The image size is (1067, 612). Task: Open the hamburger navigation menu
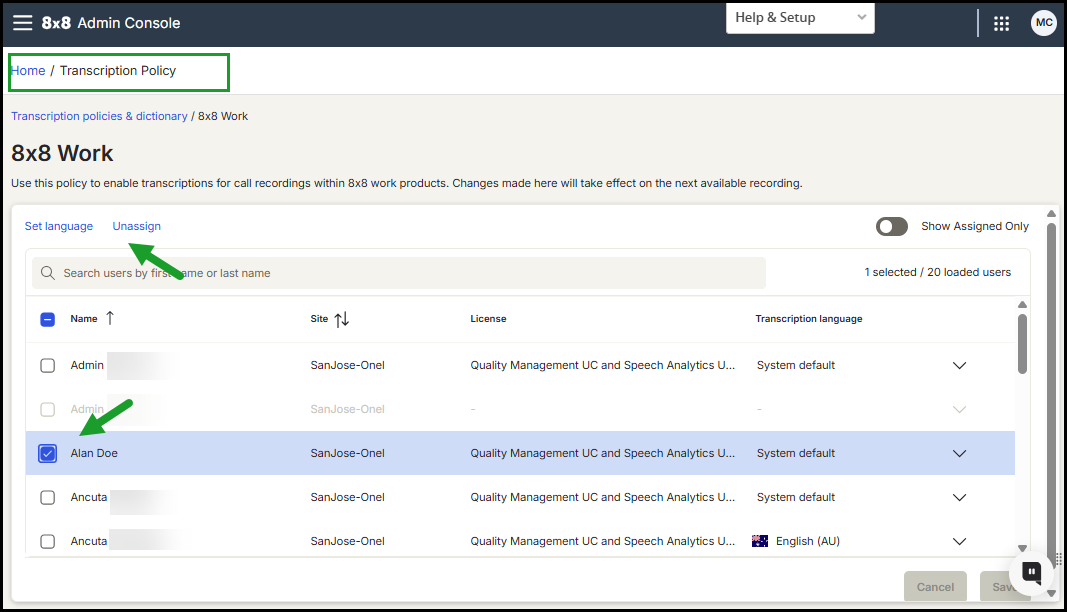22,23
